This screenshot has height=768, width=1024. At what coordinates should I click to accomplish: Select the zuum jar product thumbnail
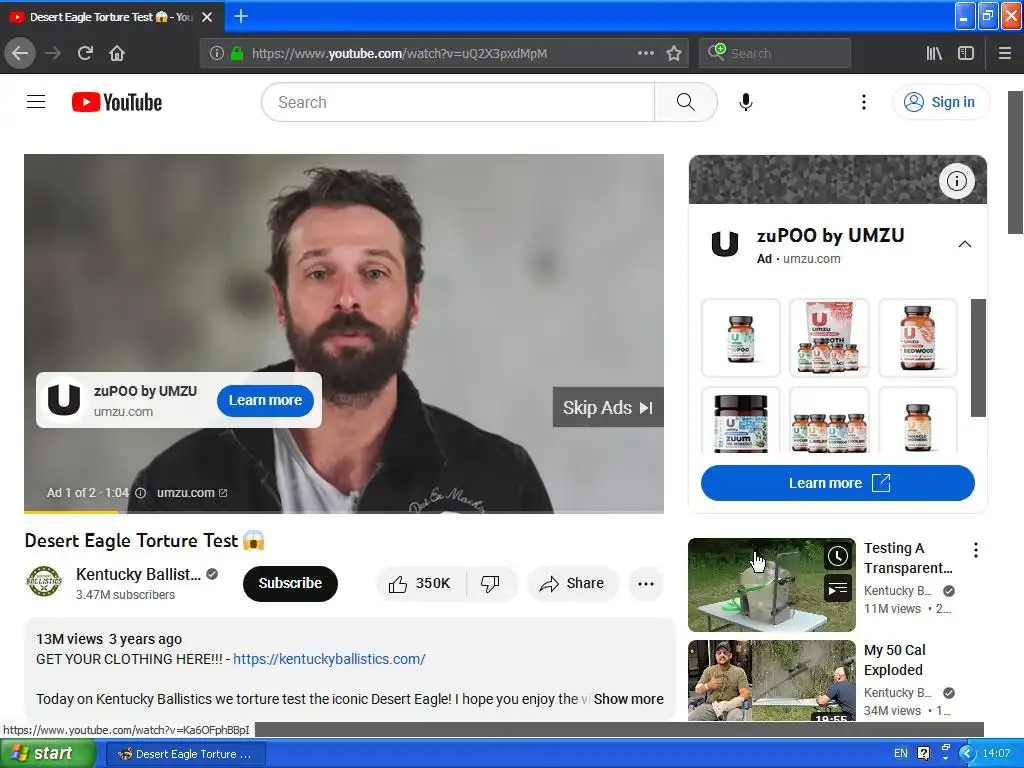point(741,420)
